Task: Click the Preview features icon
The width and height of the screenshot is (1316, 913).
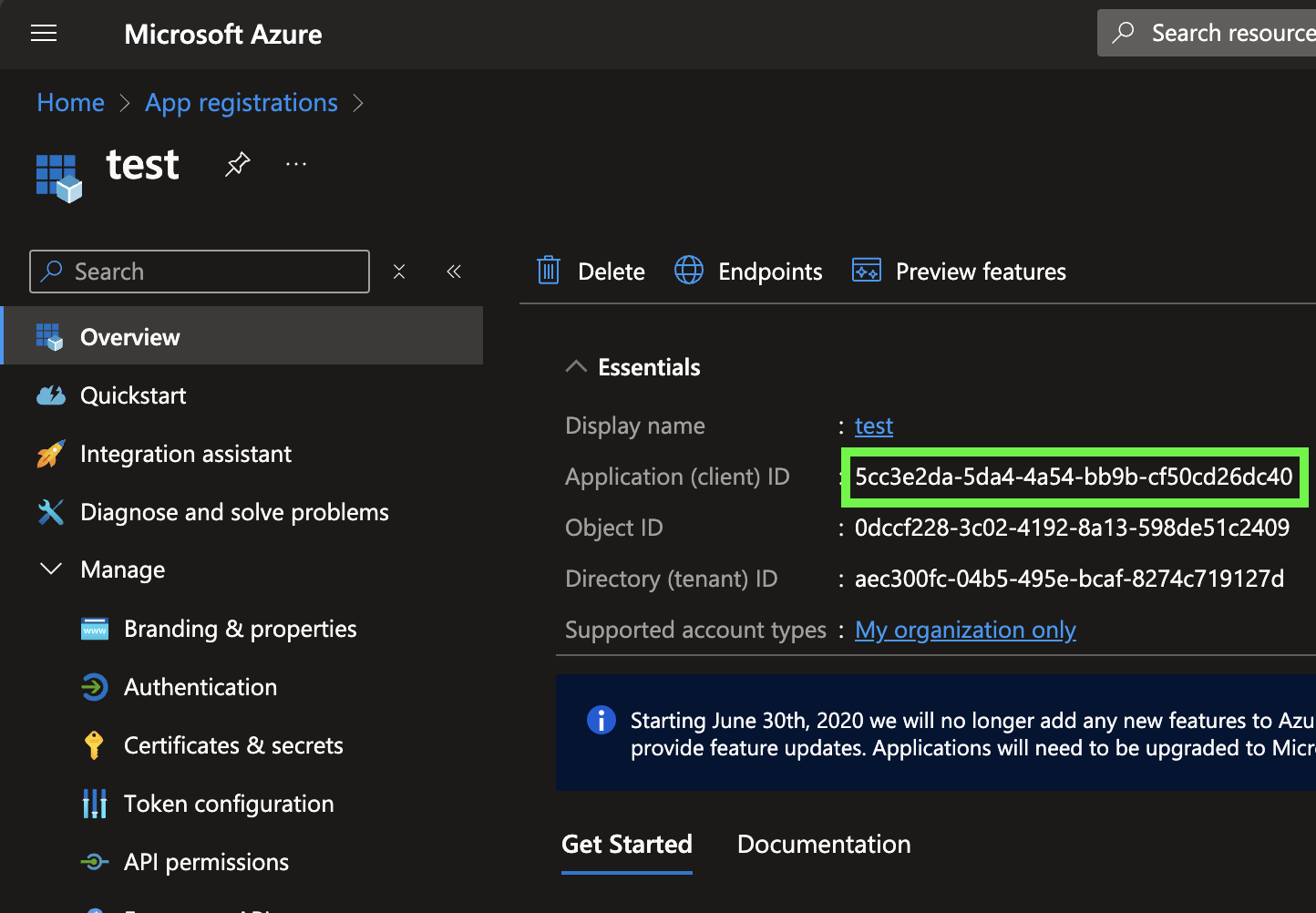Action: pos(867,271)
